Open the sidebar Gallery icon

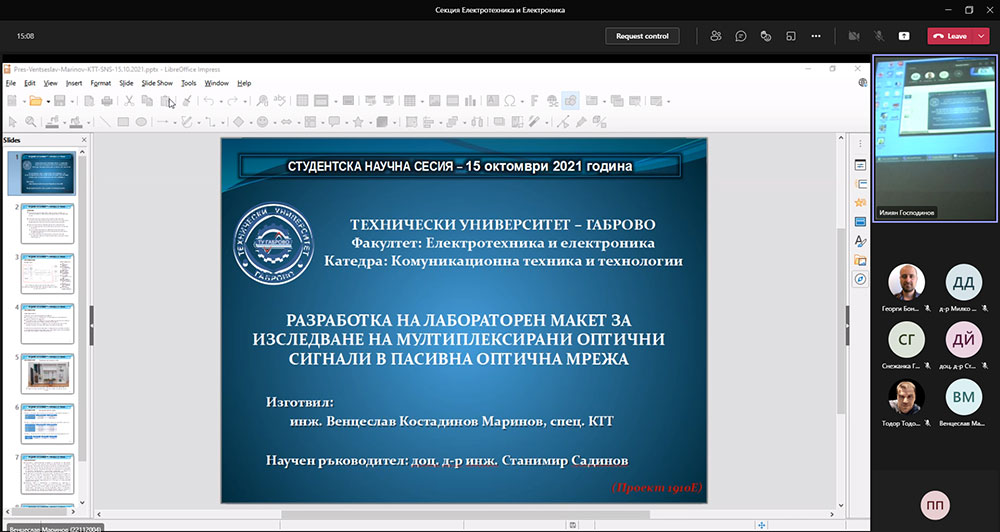tap(860, 260)
